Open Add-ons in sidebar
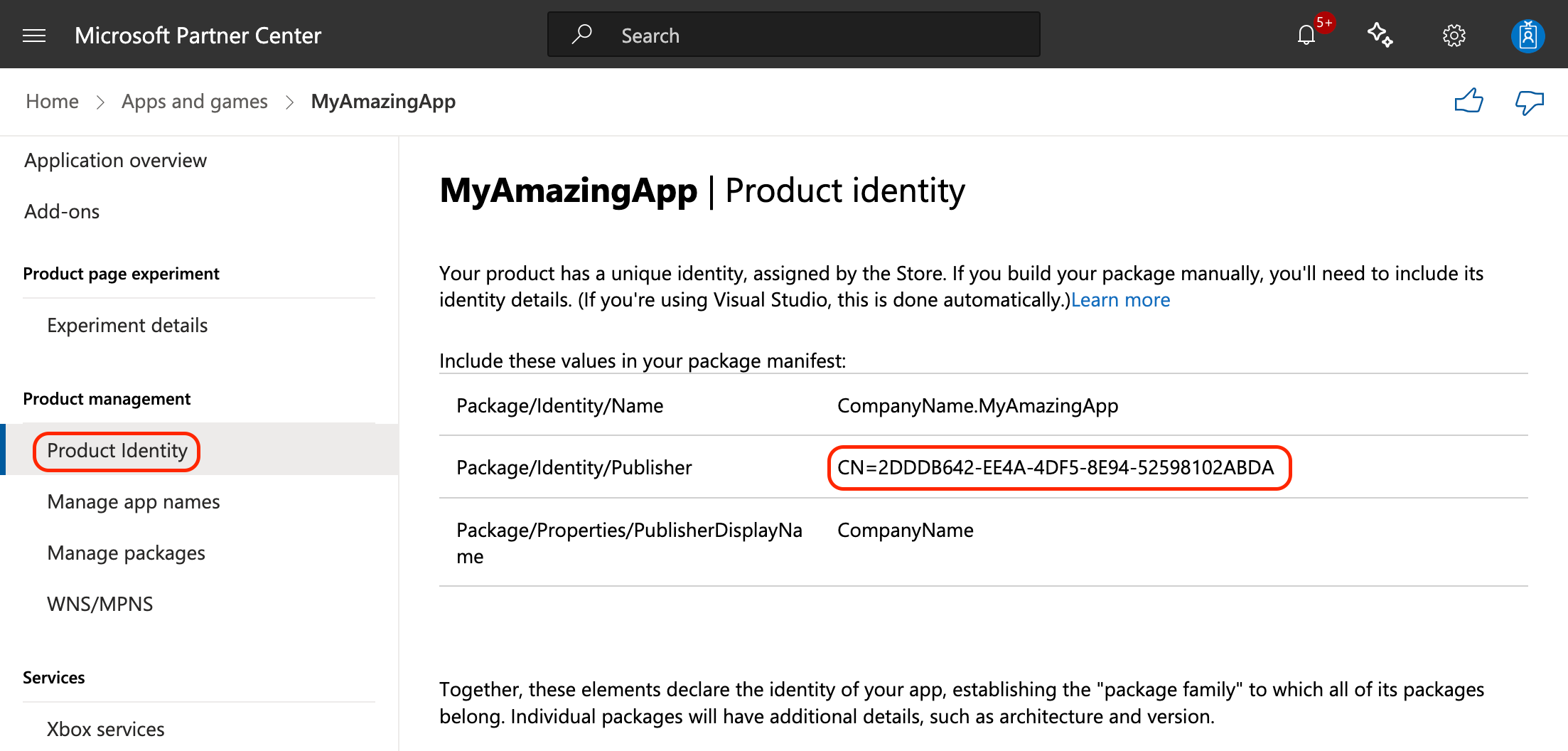1568x751 pixels. point(62,211)
